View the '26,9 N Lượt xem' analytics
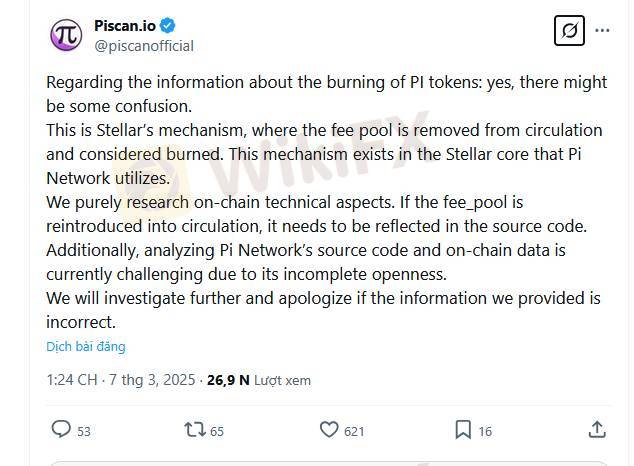 click(x=259, y=380)
